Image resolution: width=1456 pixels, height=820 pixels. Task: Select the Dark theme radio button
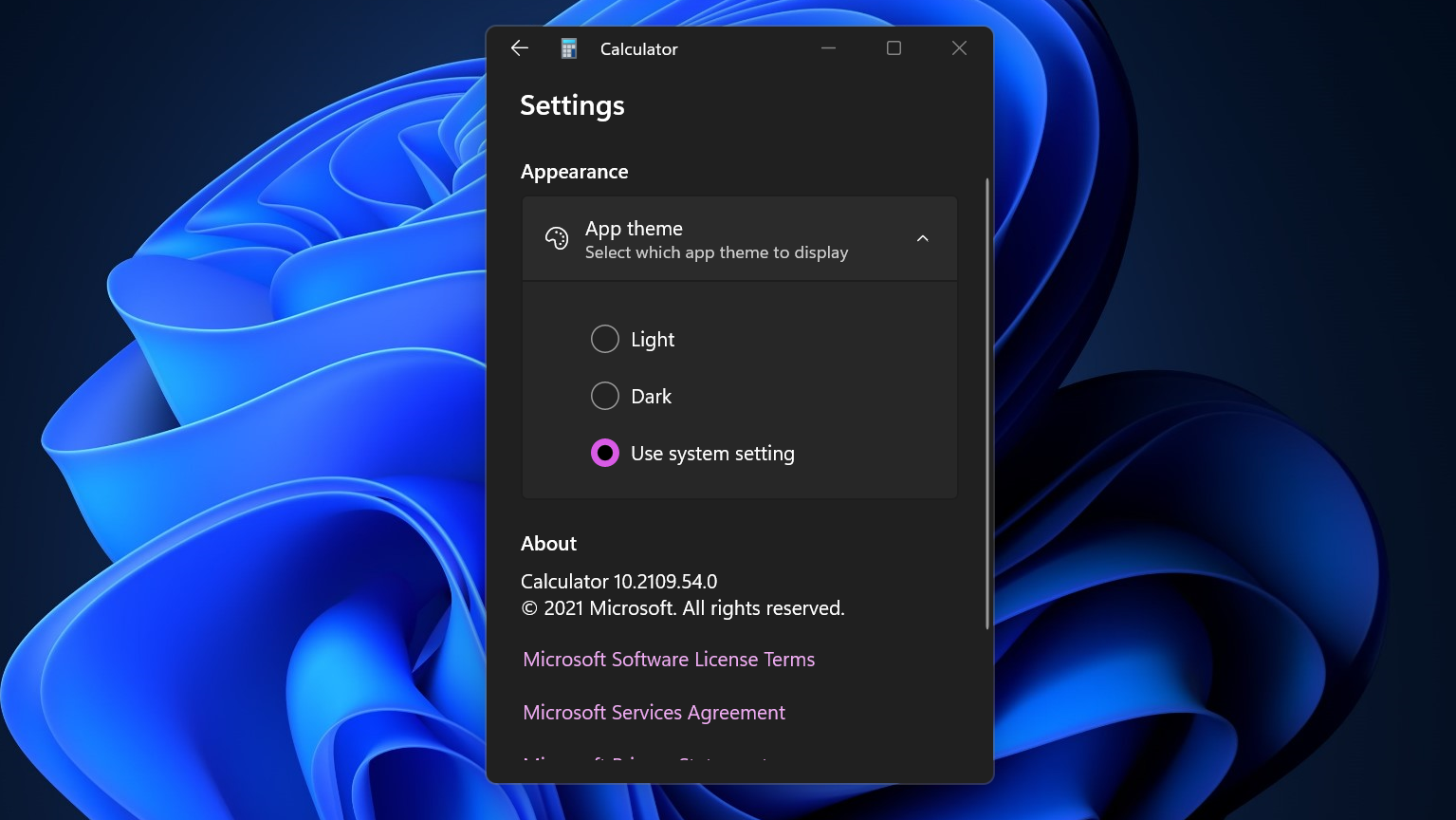tap(605, 396)
